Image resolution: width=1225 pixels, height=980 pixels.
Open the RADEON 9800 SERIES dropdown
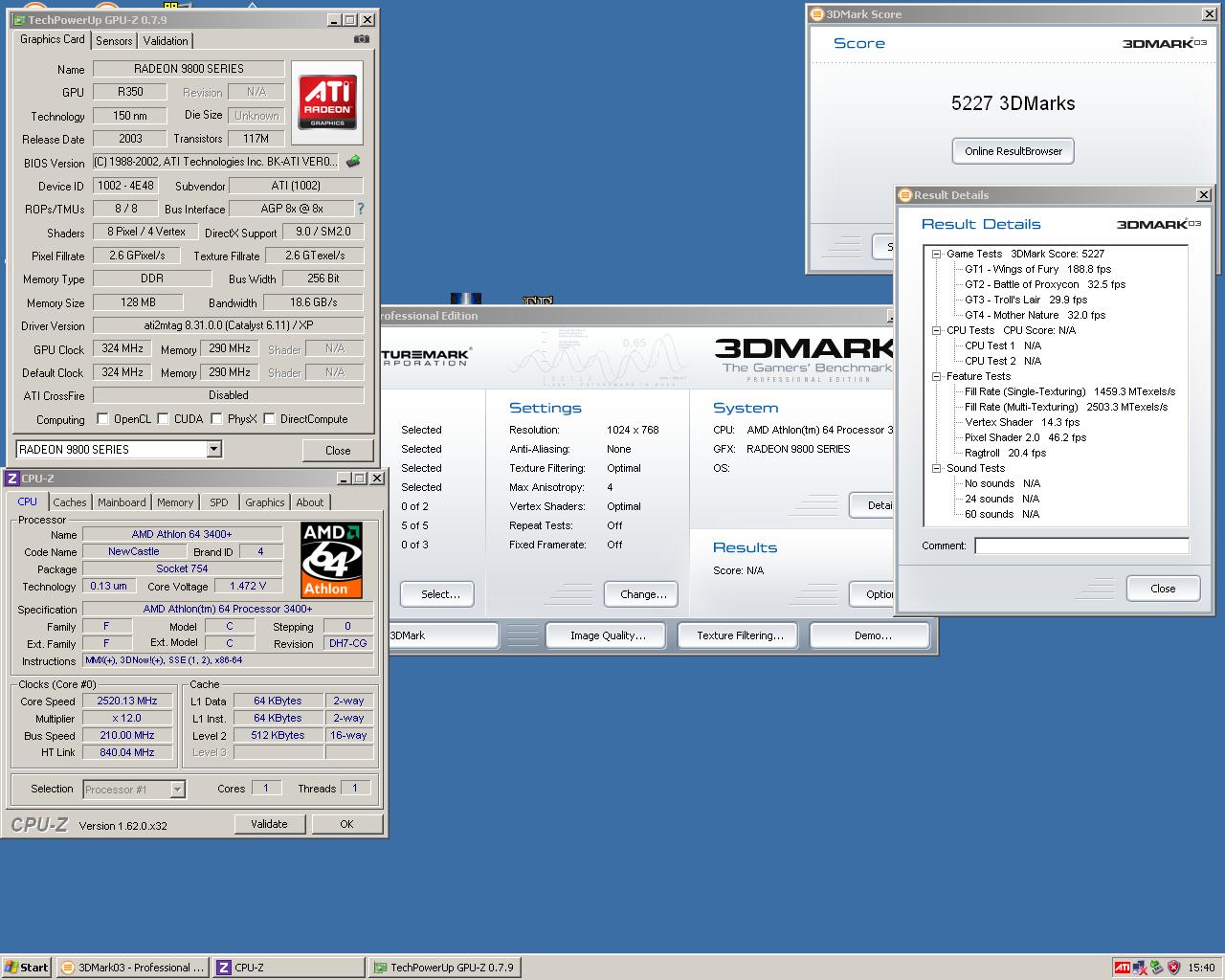coord(213,450)
